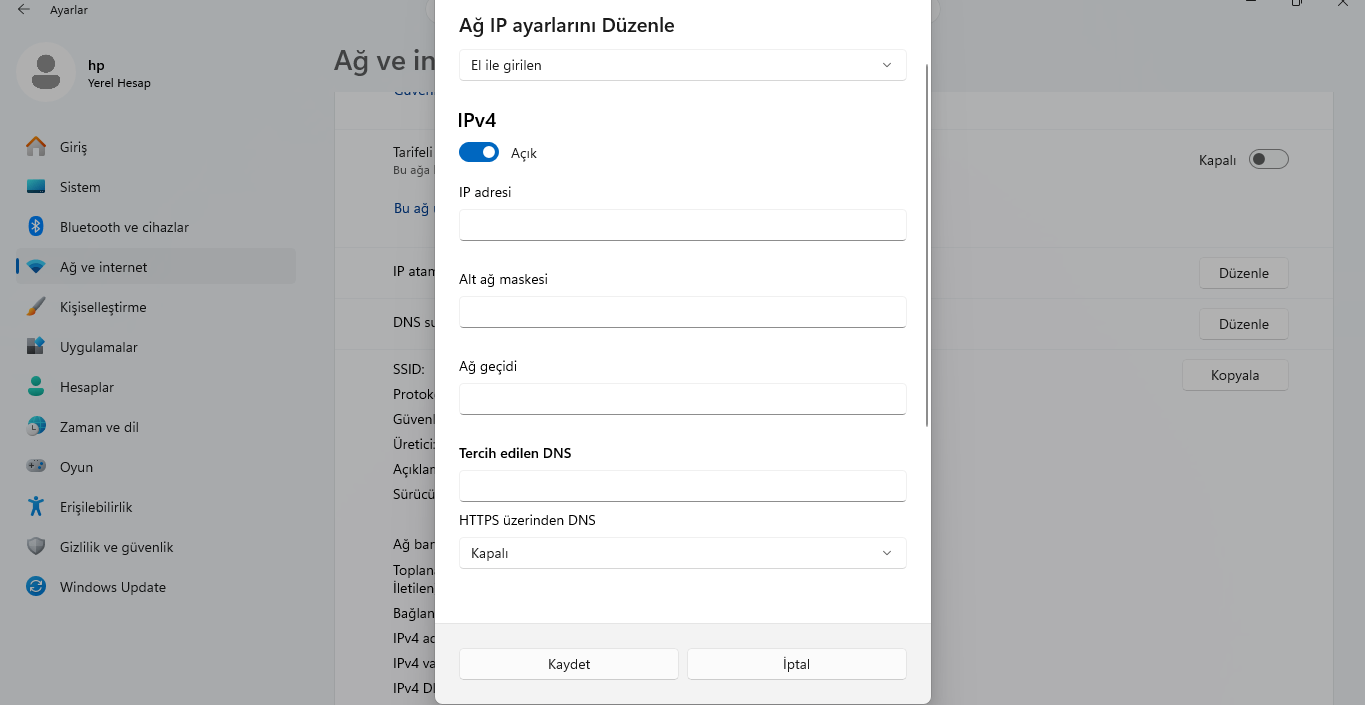This screenshot has width=1365, height=705.
Task: Click the Windows Update sync icon
Action: click(x=36, y=587)
